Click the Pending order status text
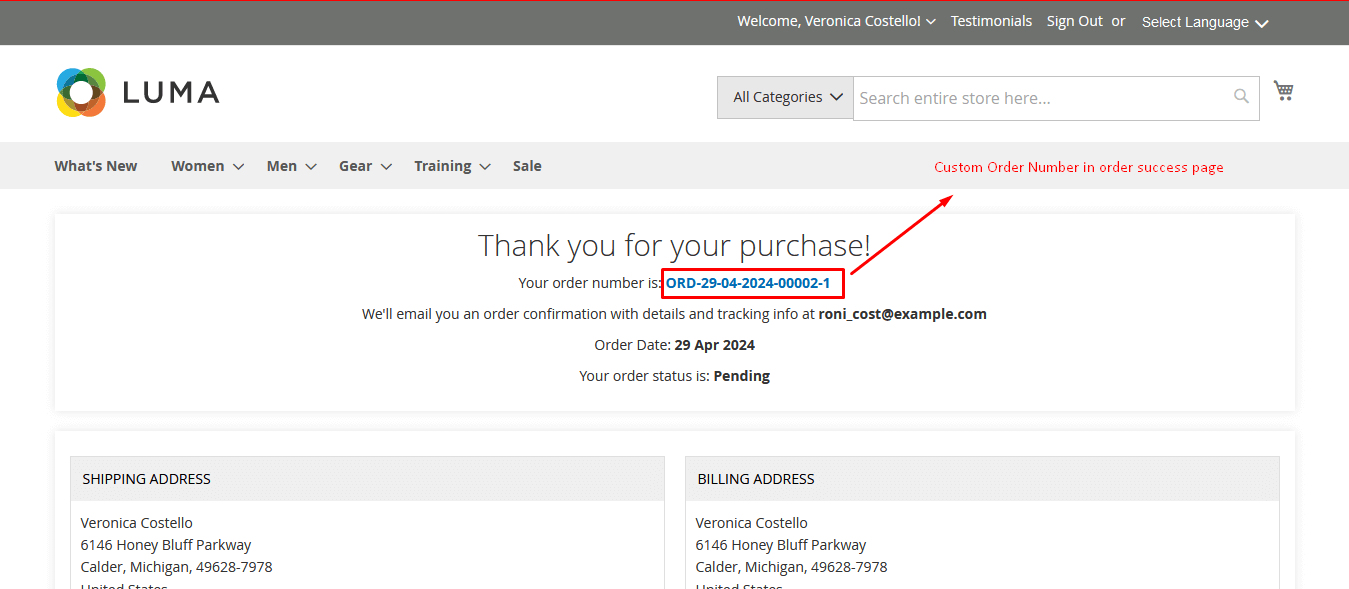This screenshot has width=1349, height=589. [x=741, y=376]
